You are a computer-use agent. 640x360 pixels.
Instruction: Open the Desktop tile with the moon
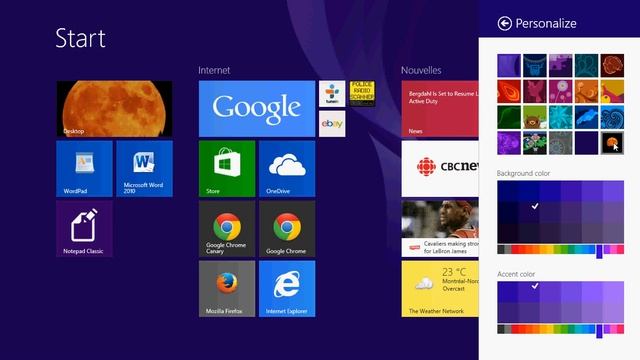(x=114, y=109)
